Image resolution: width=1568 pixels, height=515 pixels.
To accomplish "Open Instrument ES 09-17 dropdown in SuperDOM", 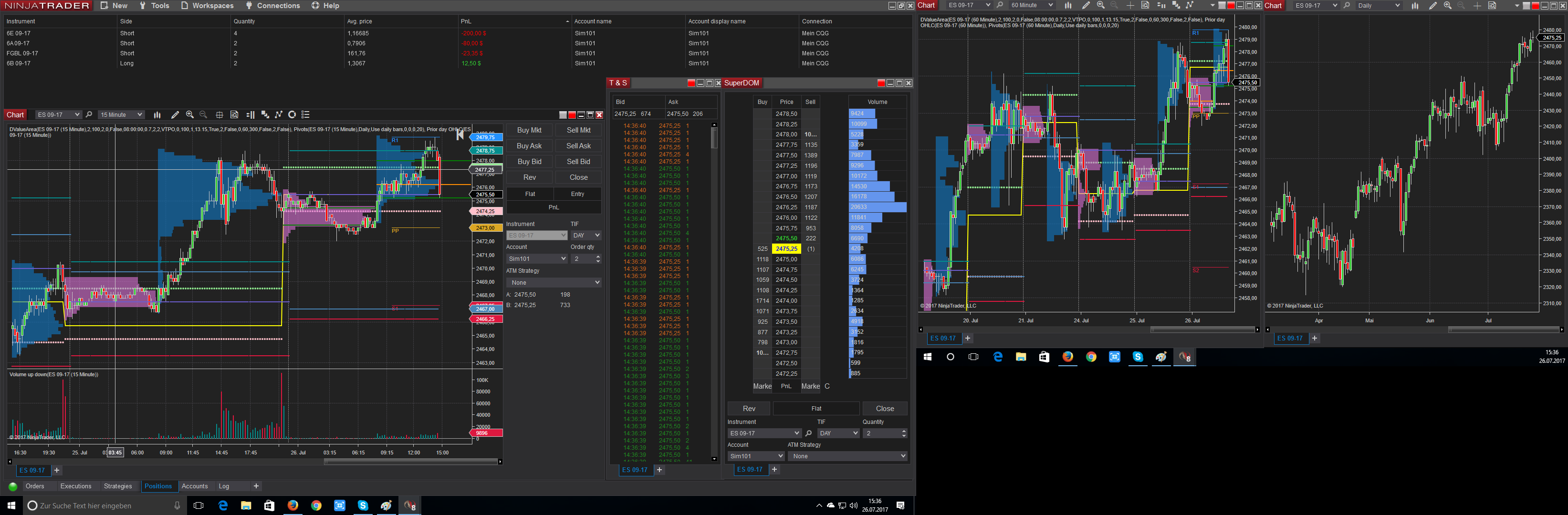I will [x=764, y=433].
